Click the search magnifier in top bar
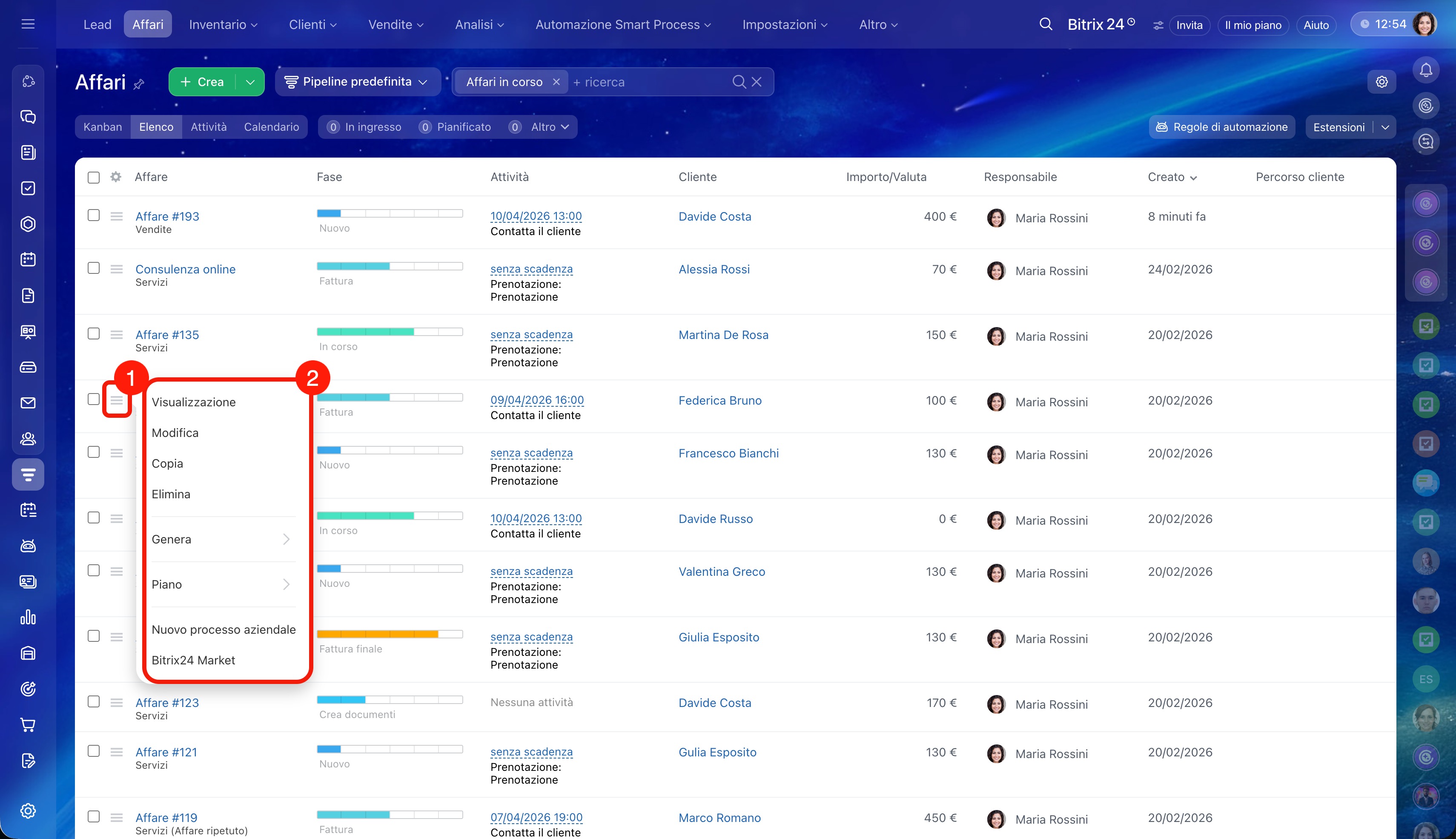 (1045, 24)
